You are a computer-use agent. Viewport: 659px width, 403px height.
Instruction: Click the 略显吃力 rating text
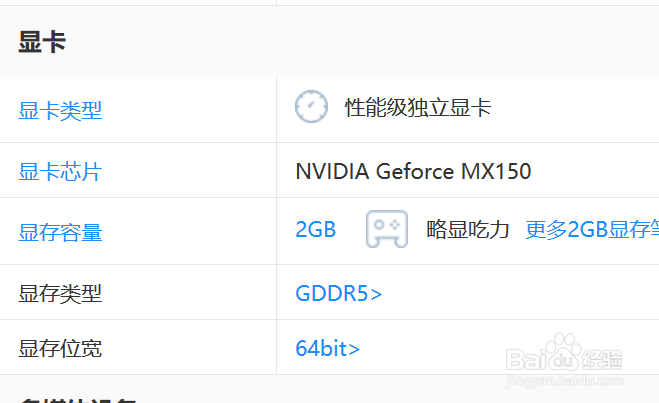point(468,230)
